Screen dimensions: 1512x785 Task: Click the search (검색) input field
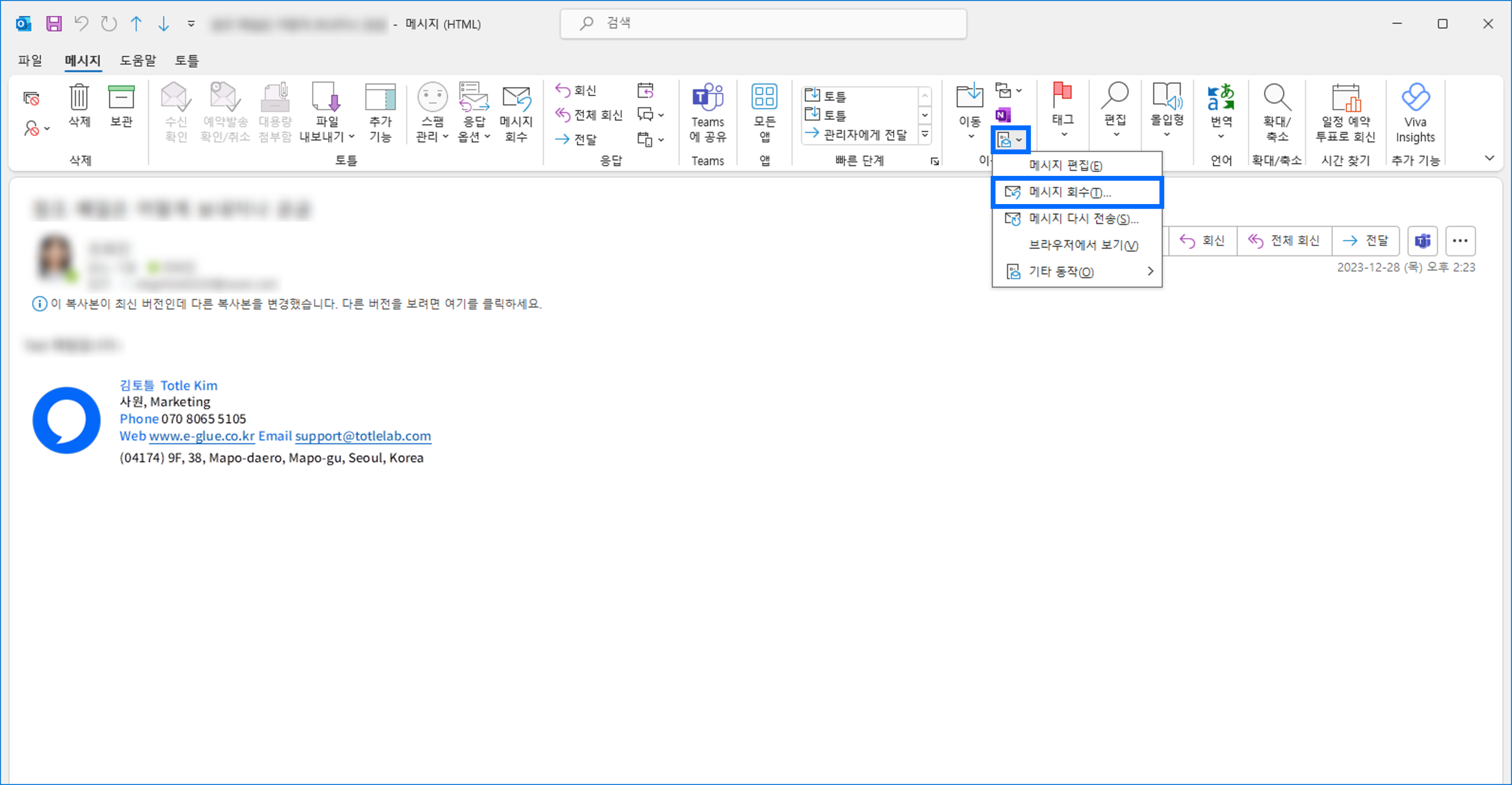coord(763,24)
